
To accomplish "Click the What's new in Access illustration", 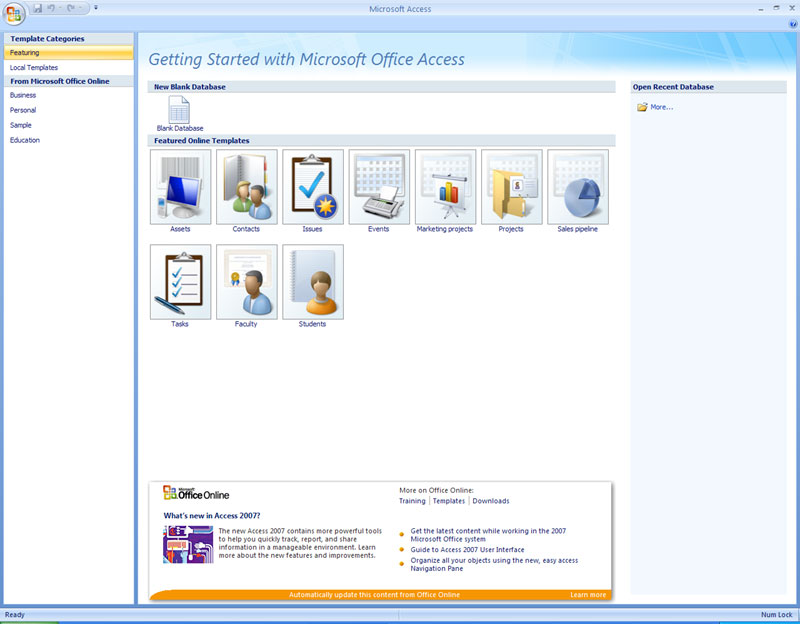I will tap(188, 544).
